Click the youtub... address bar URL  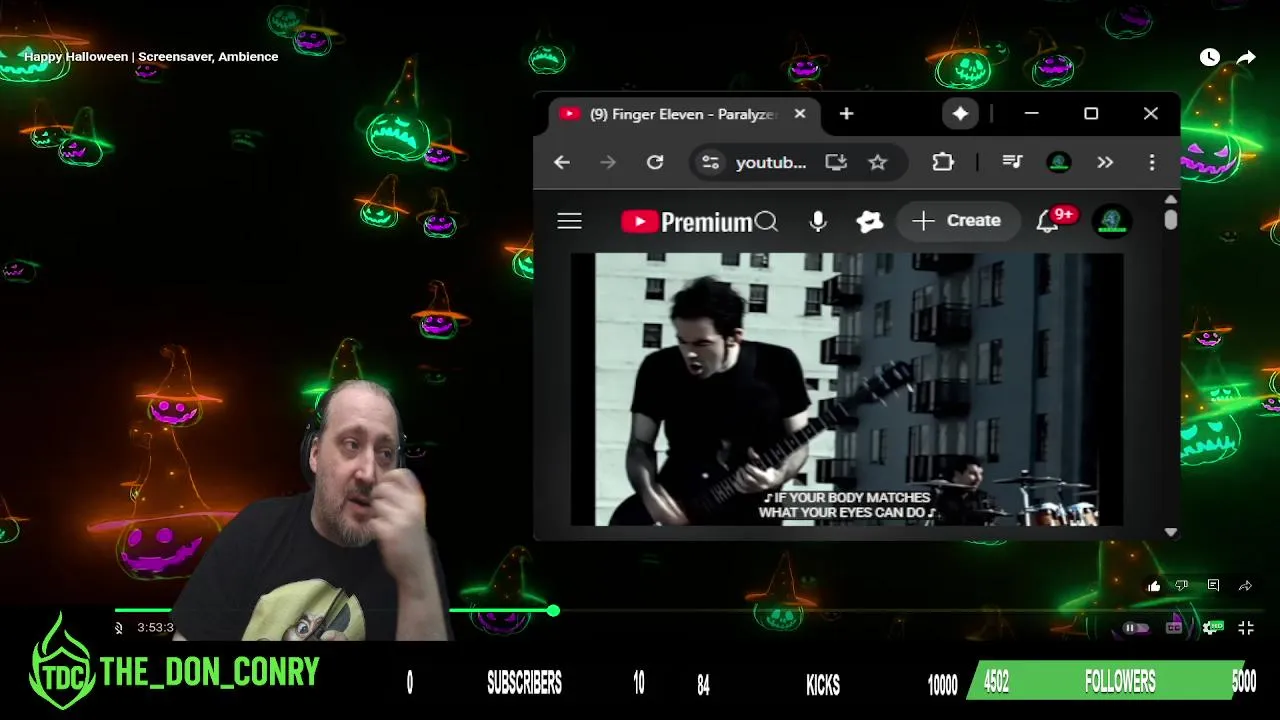771,162
